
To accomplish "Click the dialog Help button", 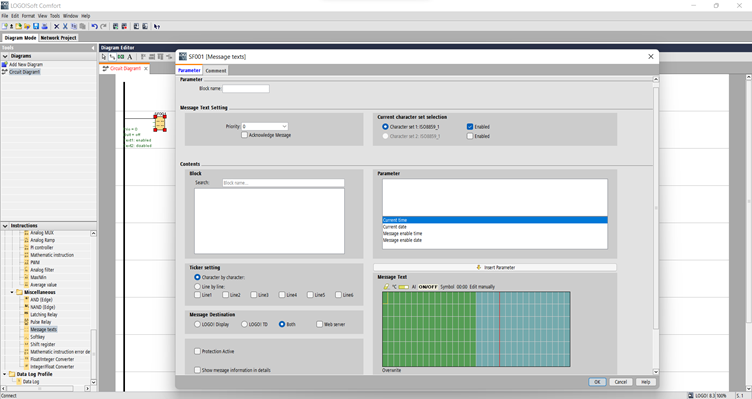I will (646, 382).
